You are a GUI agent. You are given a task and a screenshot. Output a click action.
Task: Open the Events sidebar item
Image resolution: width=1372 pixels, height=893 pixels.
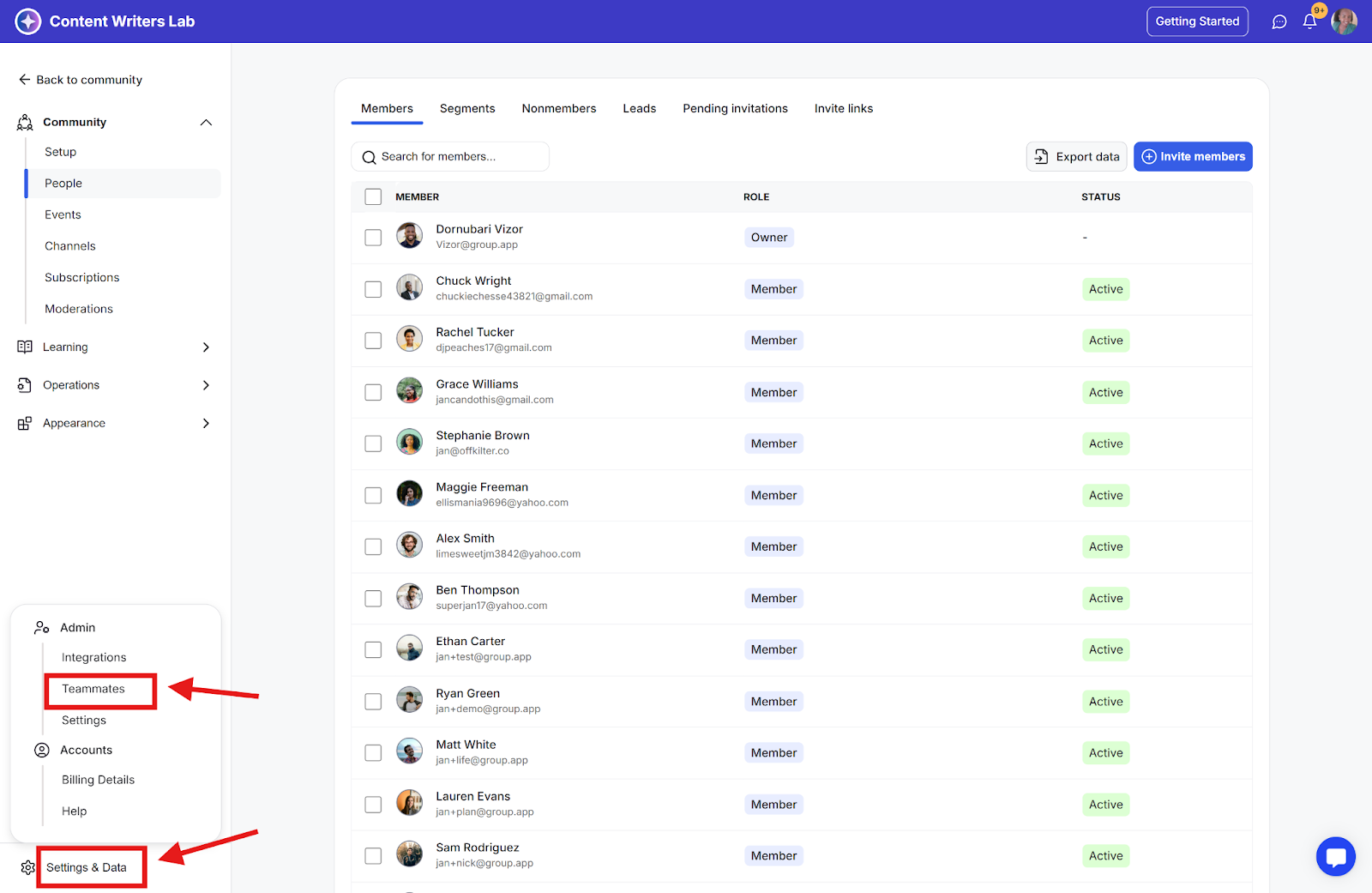coord(63,214)
